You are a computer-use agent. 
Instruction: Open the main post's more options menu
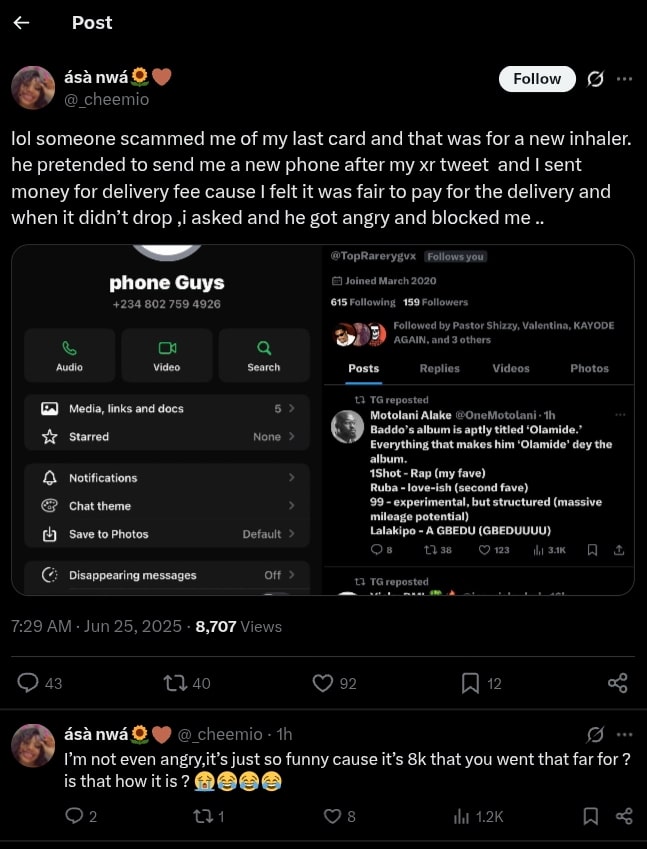pos(624,79)
